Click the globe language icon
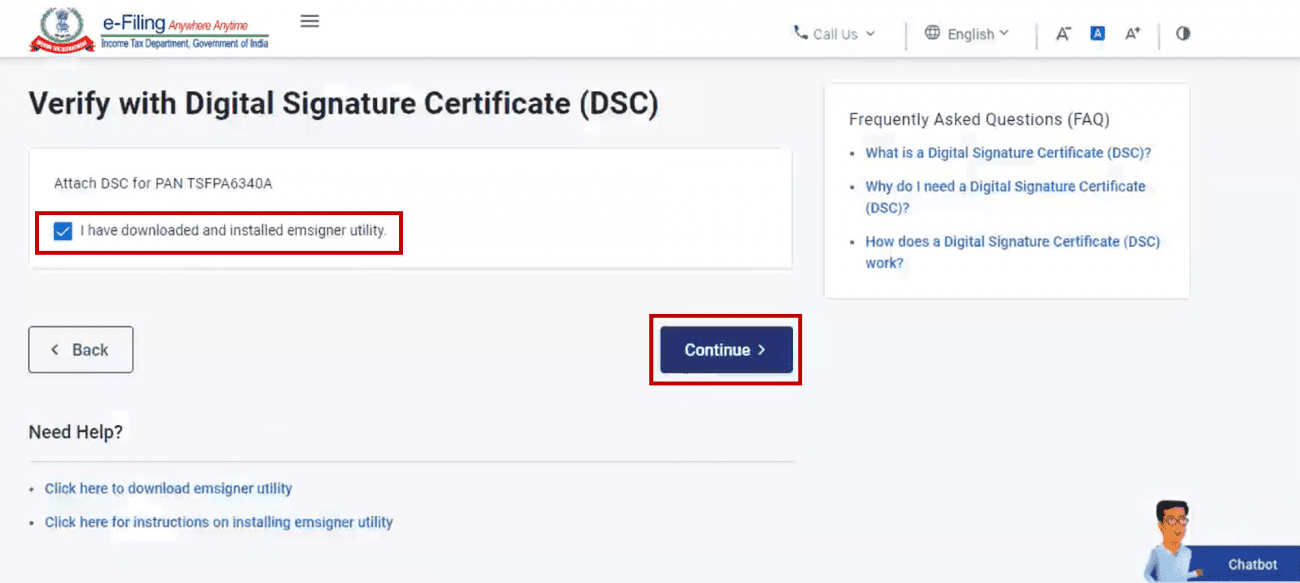Viewport: 1300px width, 583px height. tap(932, 33)
